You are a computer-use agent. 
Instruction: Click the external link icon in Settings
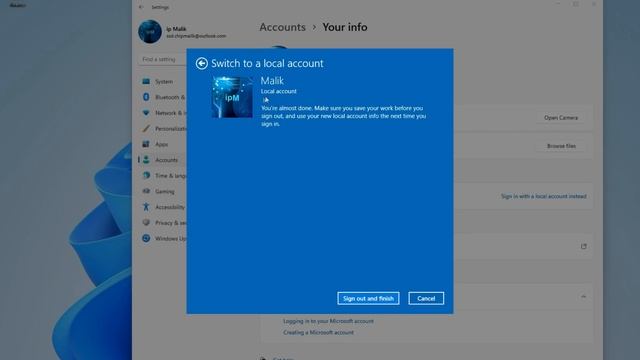coord(583,247)
